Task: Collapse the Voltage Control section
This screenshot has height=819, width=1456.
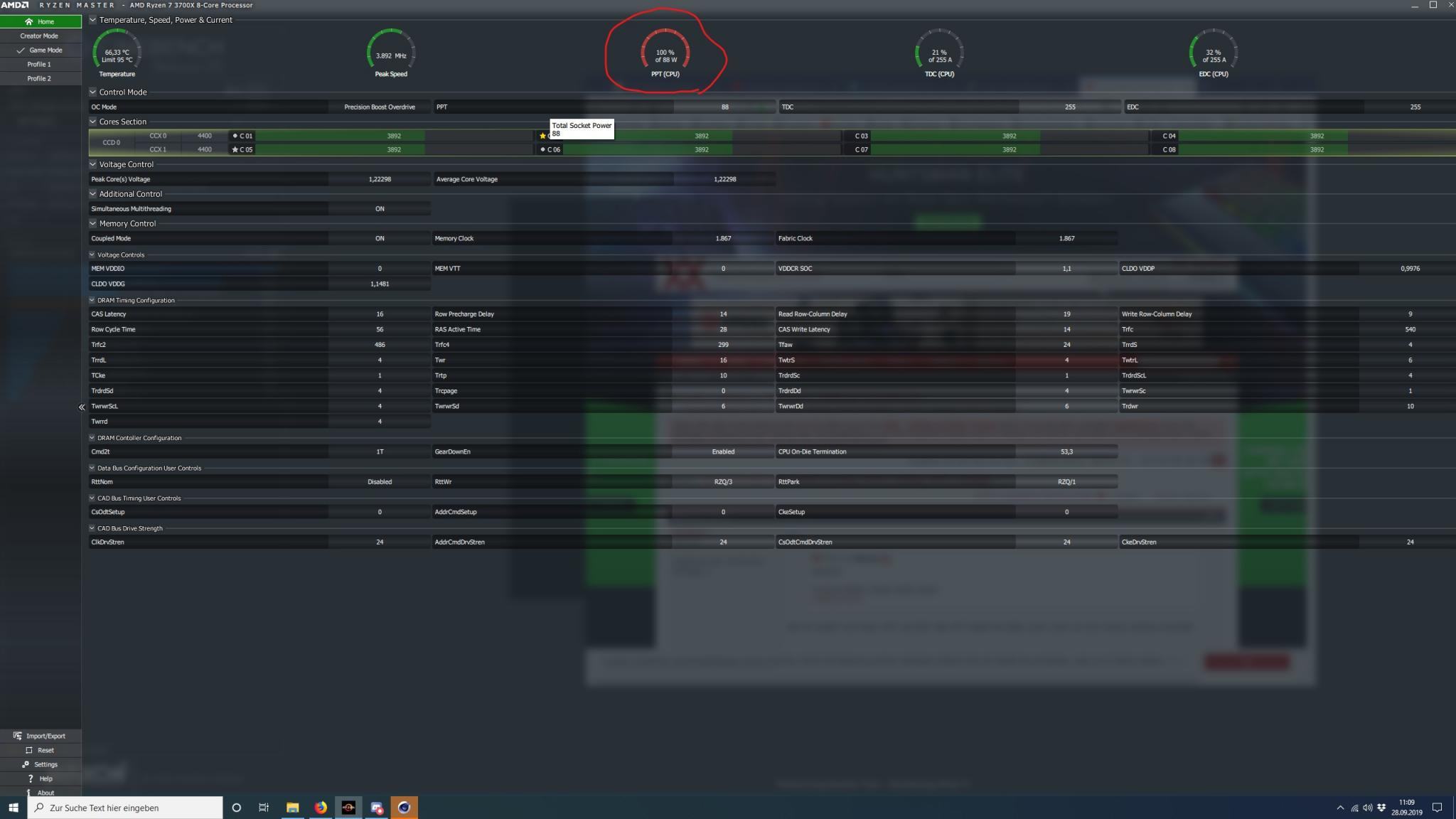Action: [92, 164]
